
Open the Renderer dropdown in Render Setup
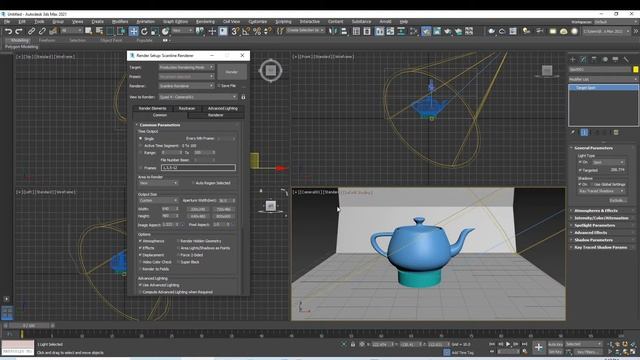pos(186,86)
